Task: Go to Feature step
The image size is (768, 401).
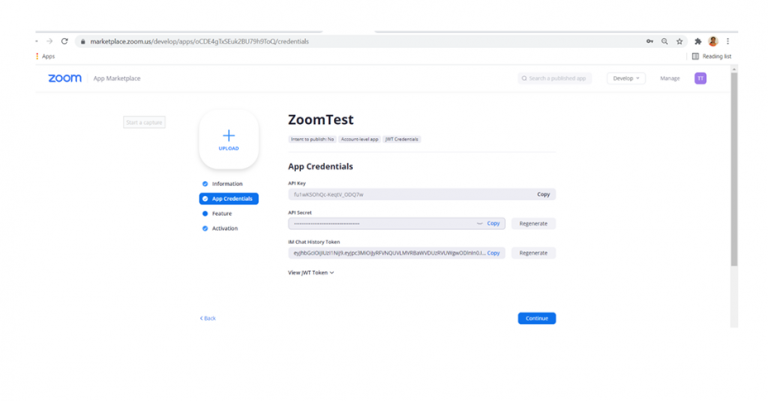Action: 217,213
